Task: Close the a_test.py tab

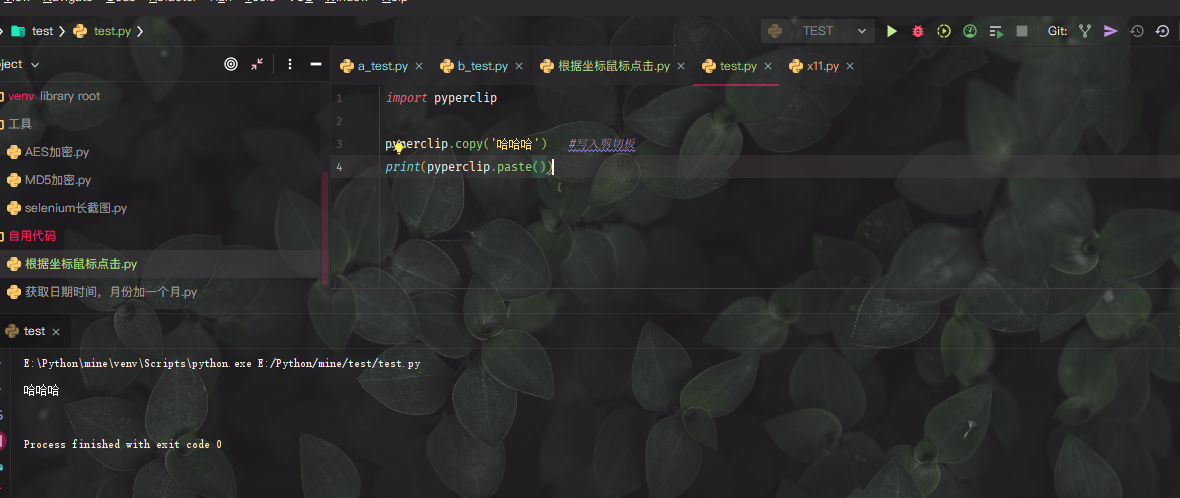Action: (419, 66)
